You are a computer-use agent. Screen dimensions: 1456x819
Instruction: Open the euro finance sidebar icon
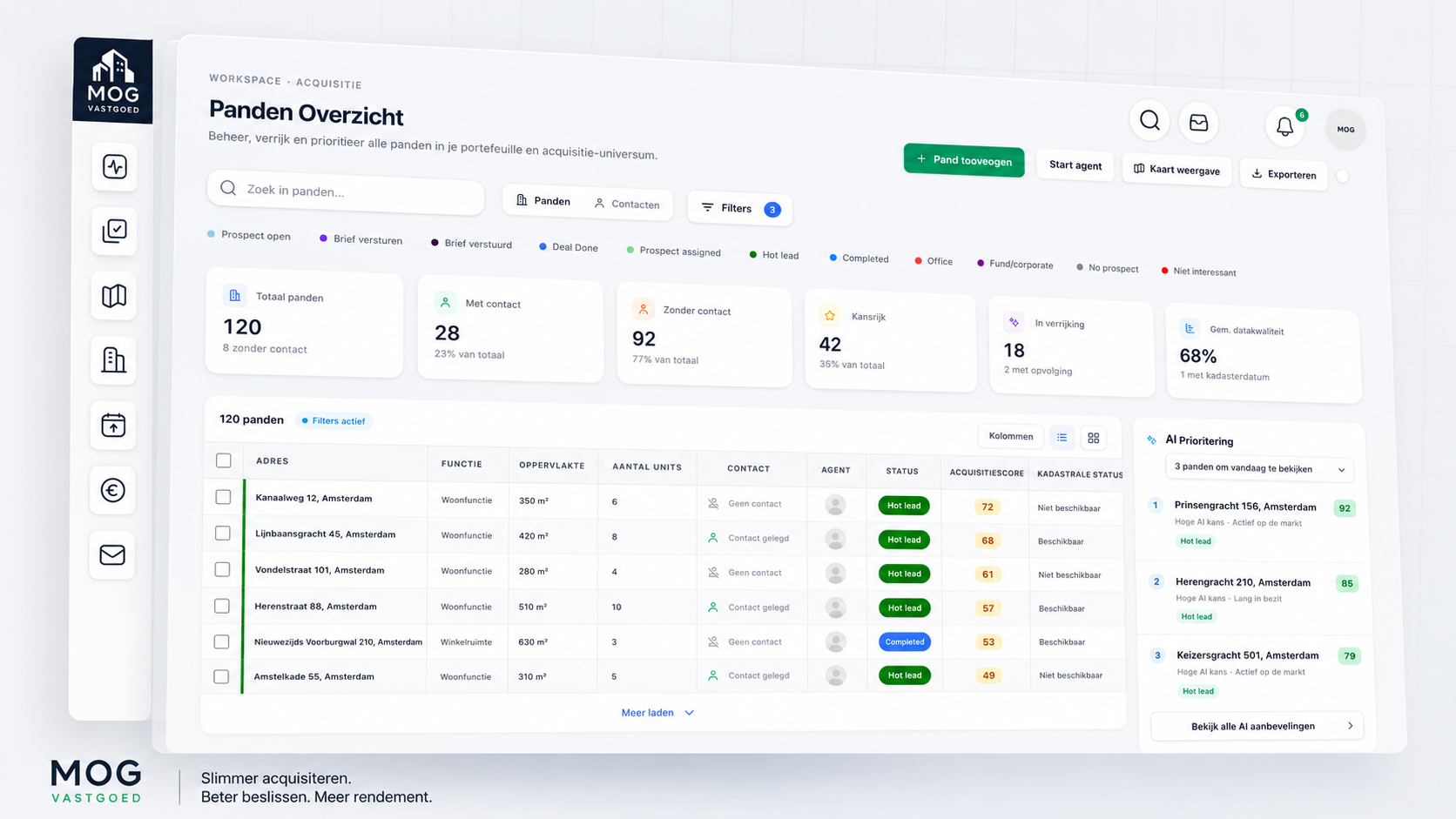click(x=112, y=490)
